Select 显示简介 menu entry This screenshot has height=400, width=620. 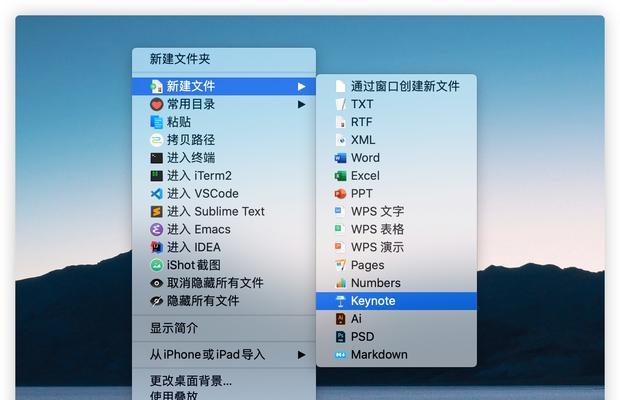(224, 328)
